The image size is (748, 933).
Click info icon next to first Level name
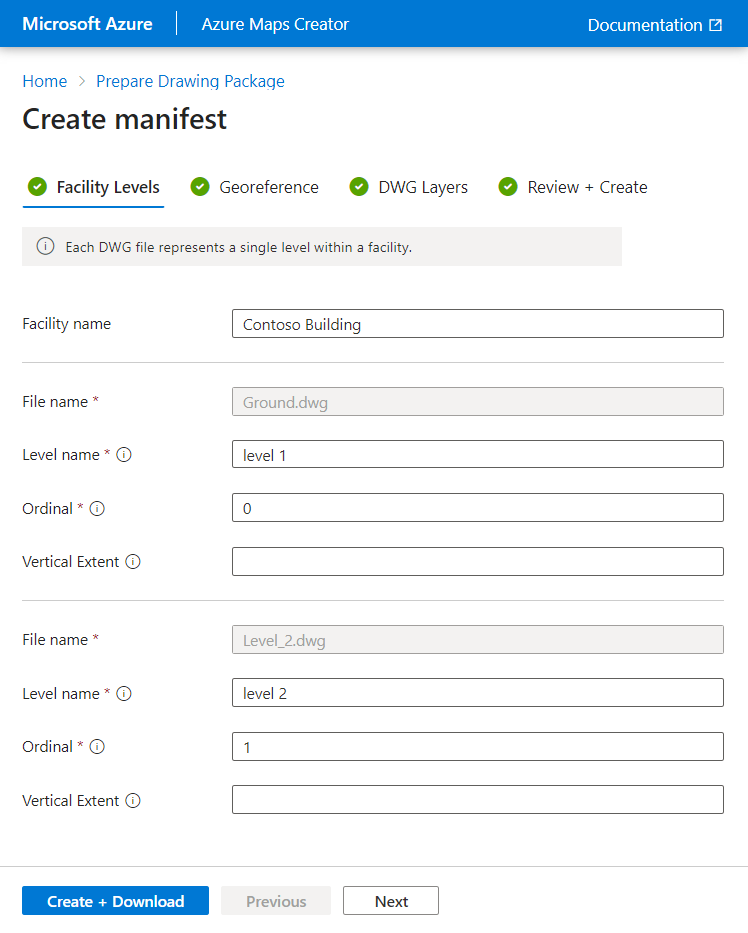pos(124,455)
